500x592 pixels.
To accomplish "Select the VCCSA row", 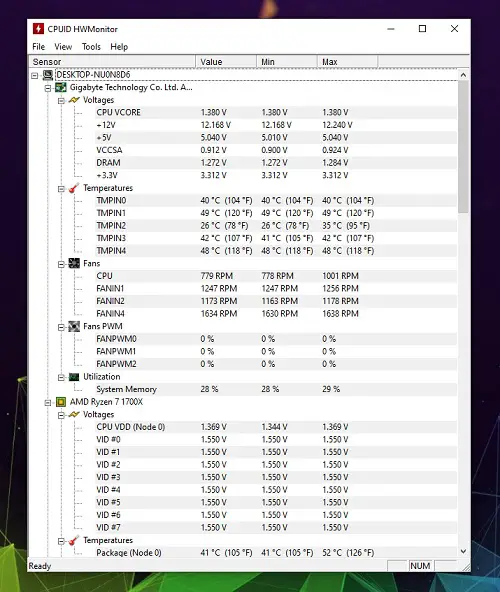I will (x=276, y=150).
